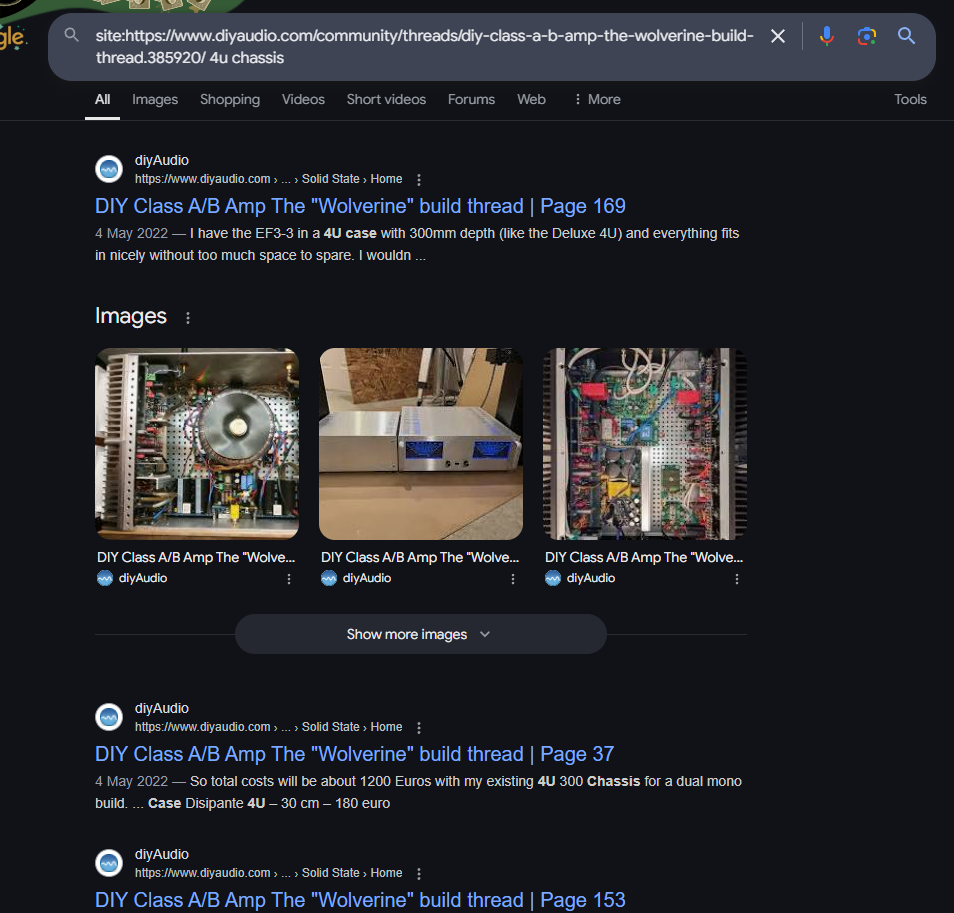The width and height of the screenshot is (954, 913).
Task: Clear the search query with the X icon
Action: click(x=778, y=36)
